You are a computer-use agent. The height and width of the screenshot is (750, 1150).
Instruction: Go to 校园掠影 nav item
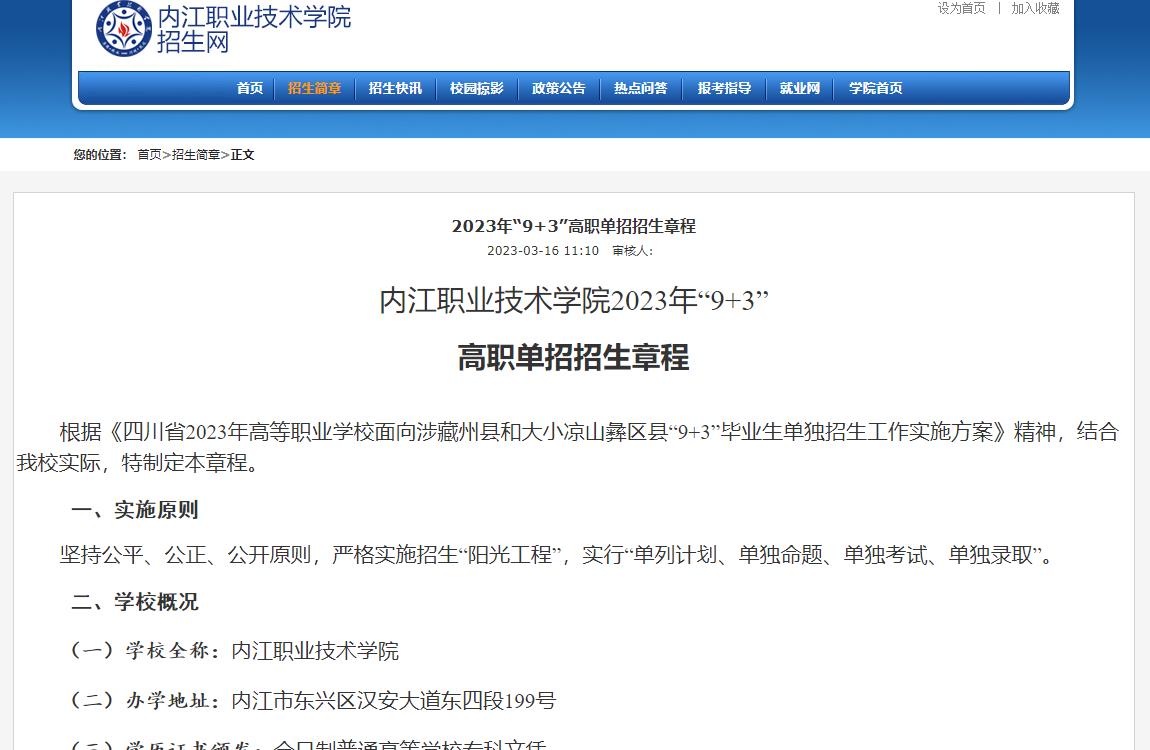(477, 88)
